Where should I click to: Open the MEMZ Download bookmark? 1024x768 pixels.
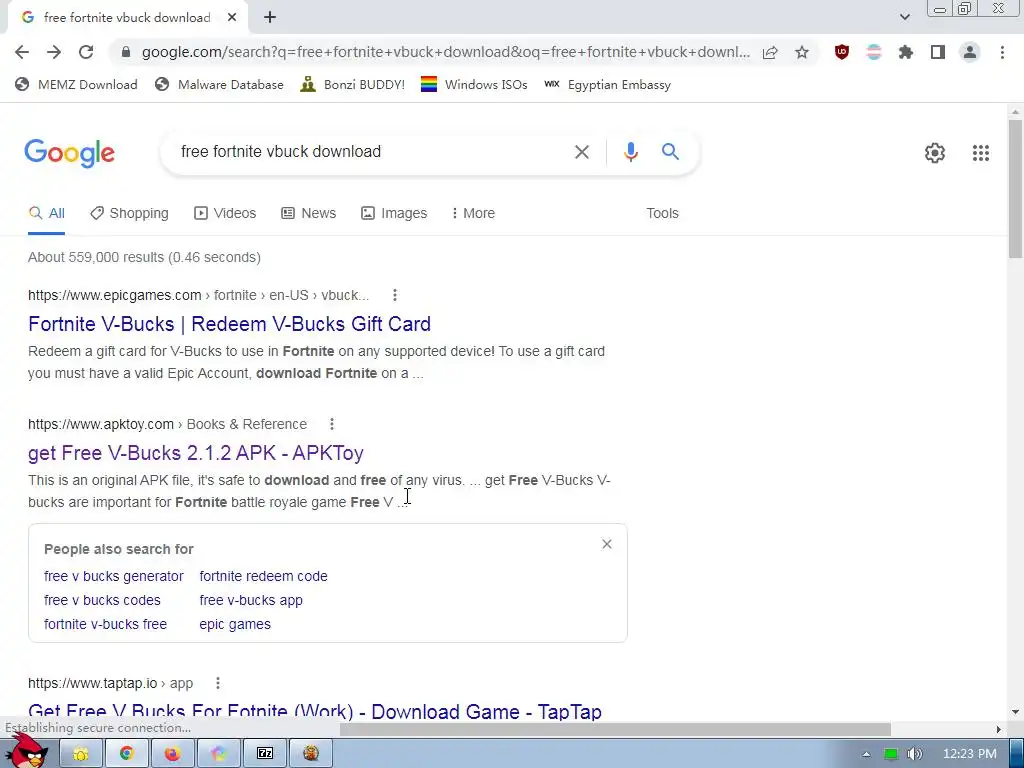coord(76,85)
